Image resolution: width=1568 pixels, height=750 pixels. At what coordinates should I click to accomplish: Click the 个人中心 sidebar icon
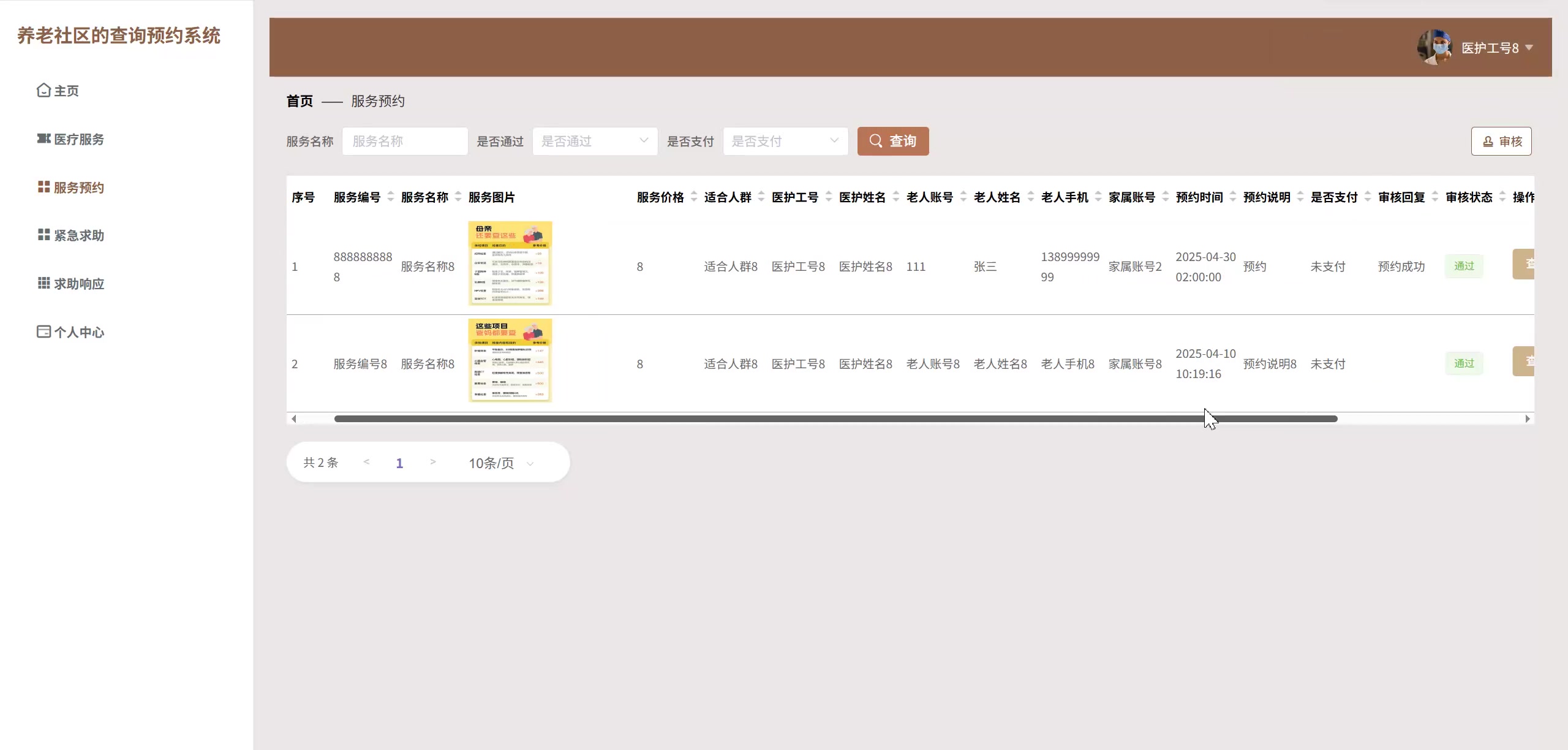[x=42, y=331]
